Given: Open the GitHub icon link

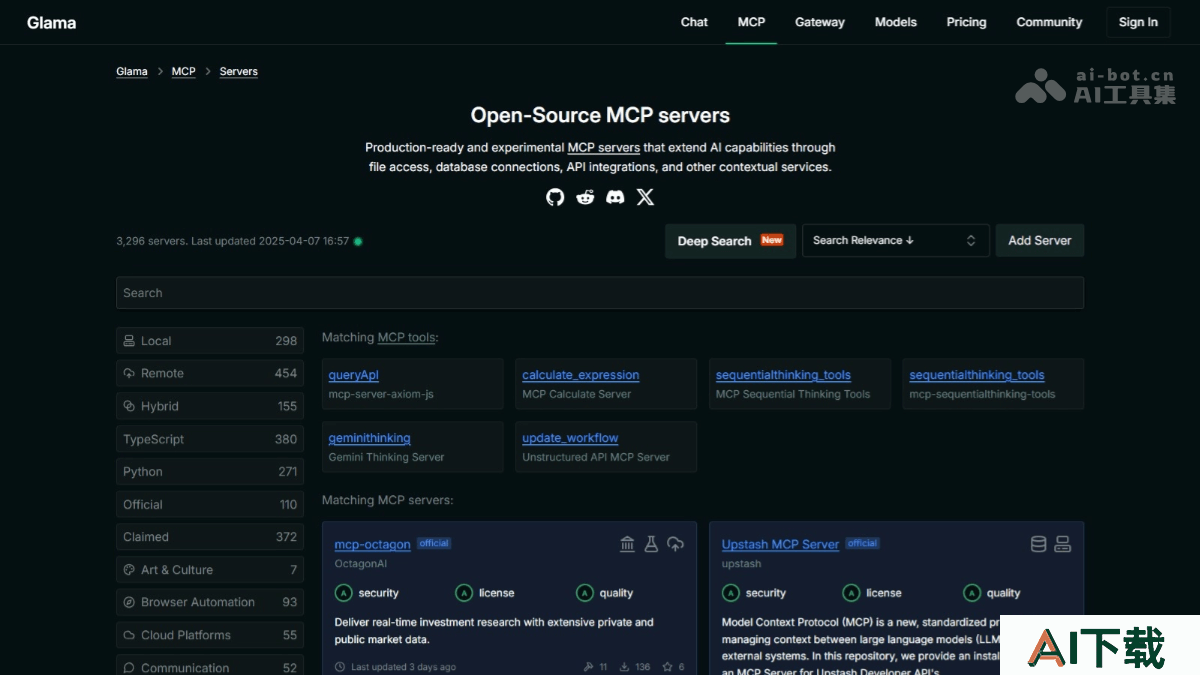Looking at the screenshot, I should [x=555, y=197].
